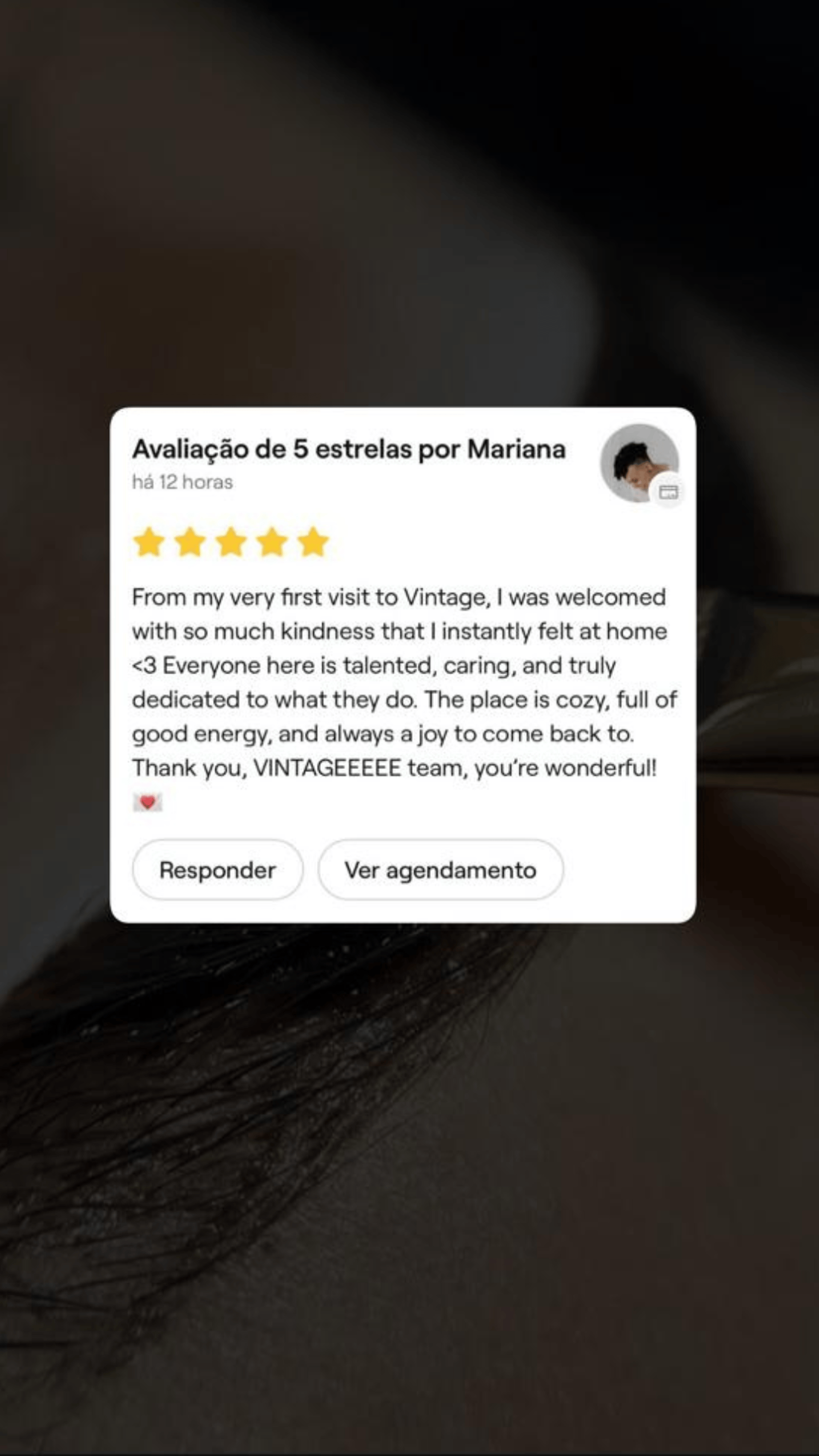Click the '<3' text in the review

pos(144,666)
